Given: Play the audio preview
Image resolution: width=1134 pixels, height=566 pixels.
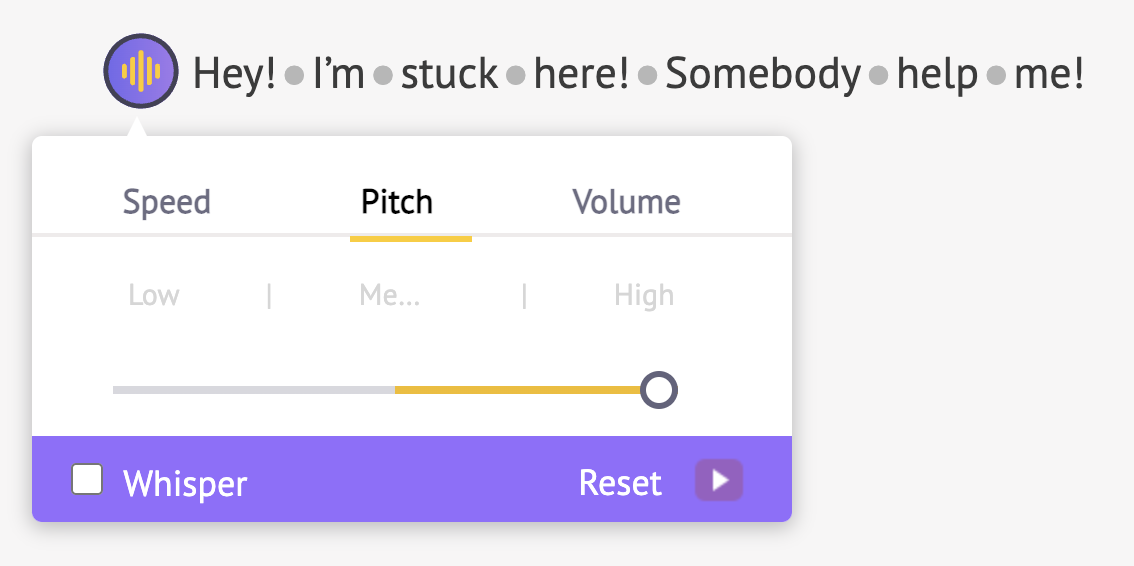Looking at the screenshot, I should 719,481.
